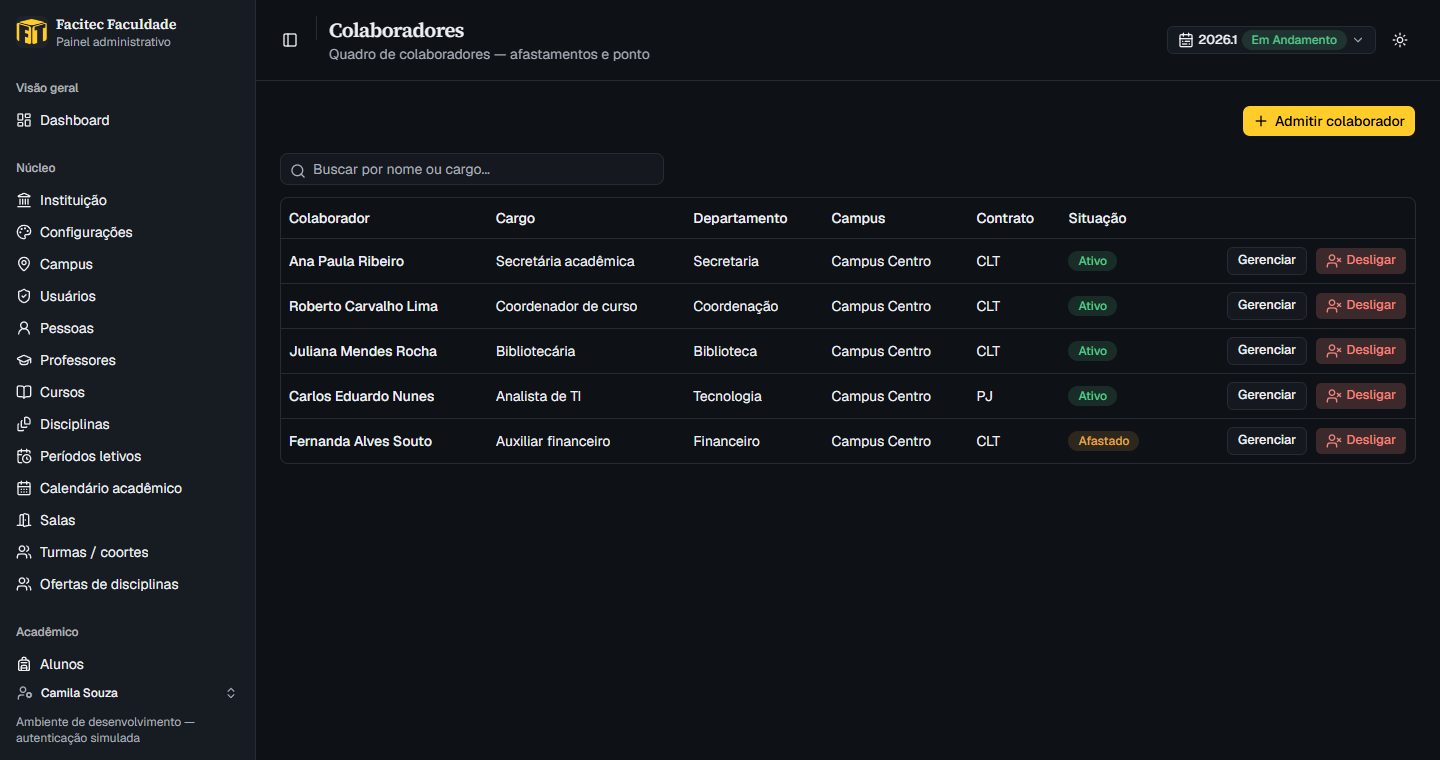Image resolution: width=1440 pixels, height=760 pixels.
Task: Click the Instituição building icon
Action: pos(24,200)
